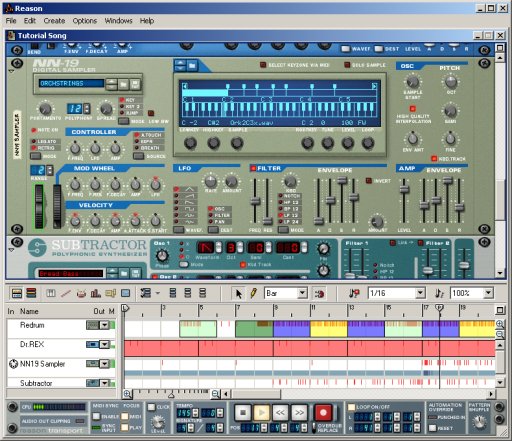512x441 pixels.
Task: Show the Drum lane icon
Action: coord(81,293)
